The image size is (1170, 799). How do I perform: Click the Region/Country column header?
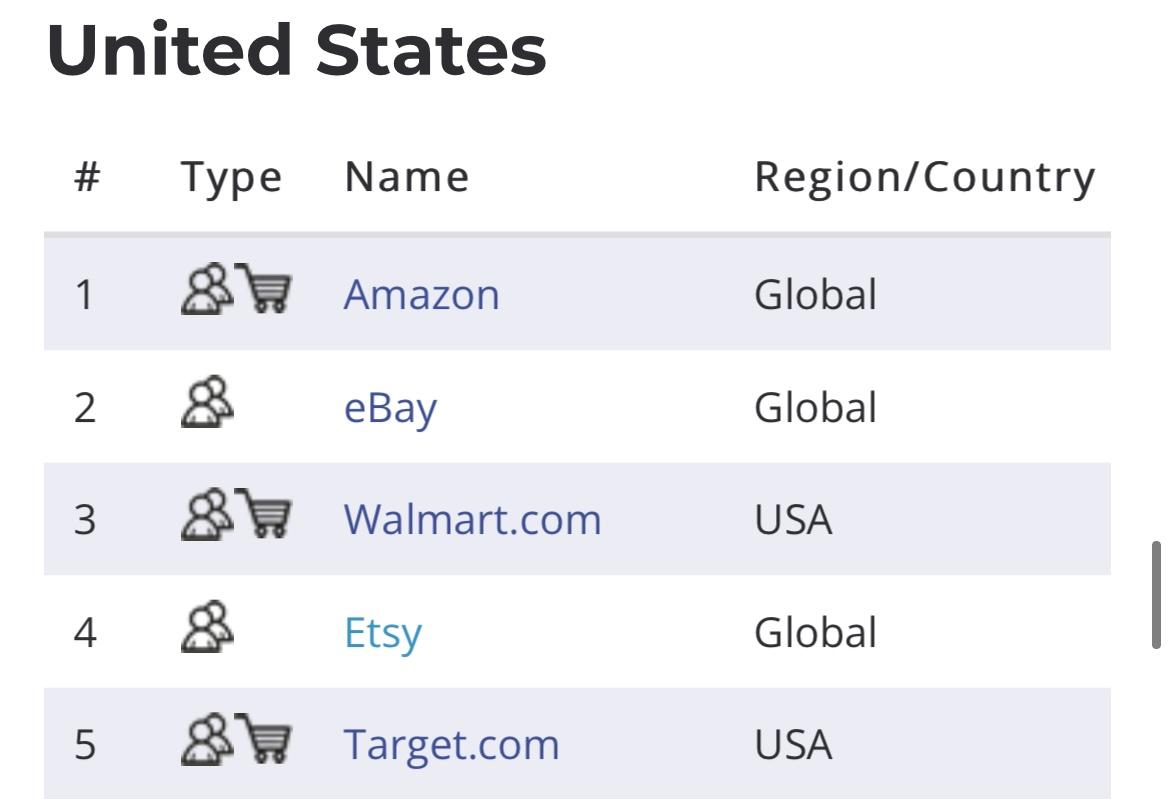tap(925, 179)
